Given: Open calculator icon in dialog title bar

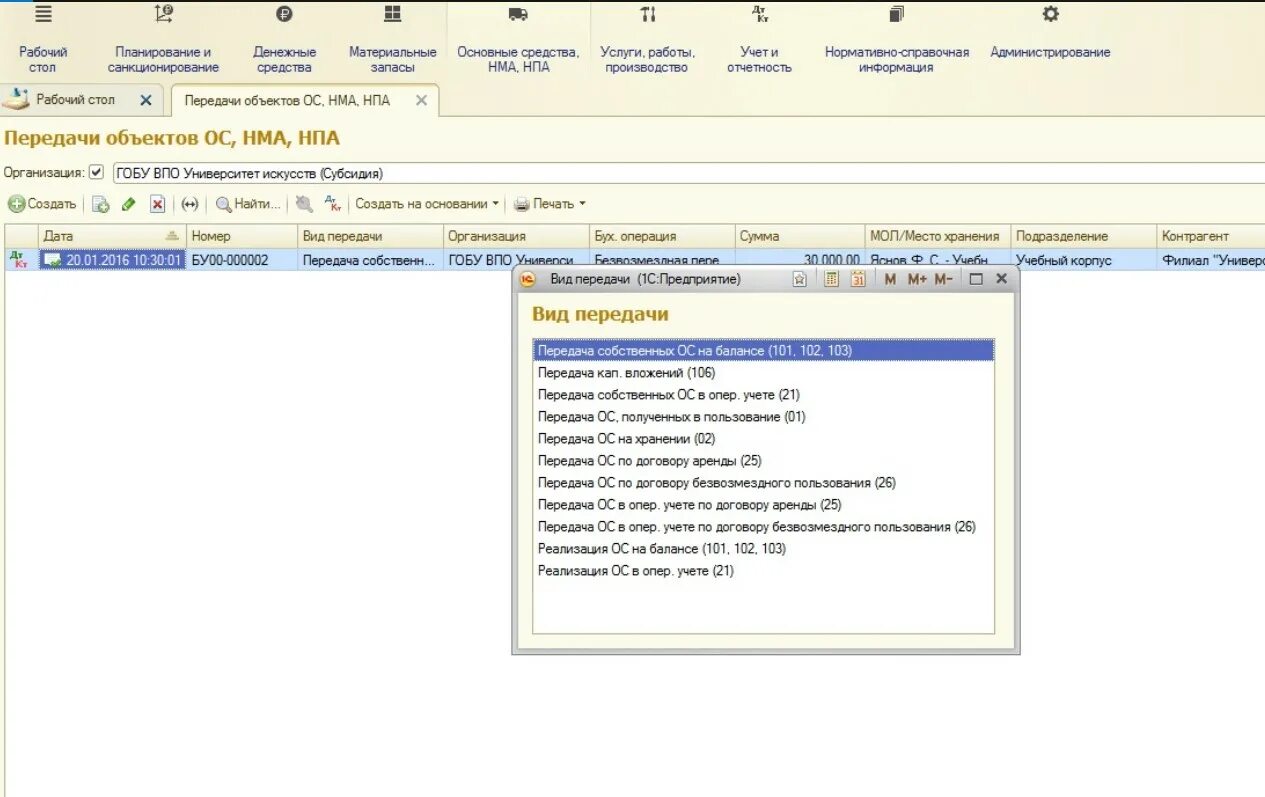Looking at the screenshot, I should [x=831, y=280].
